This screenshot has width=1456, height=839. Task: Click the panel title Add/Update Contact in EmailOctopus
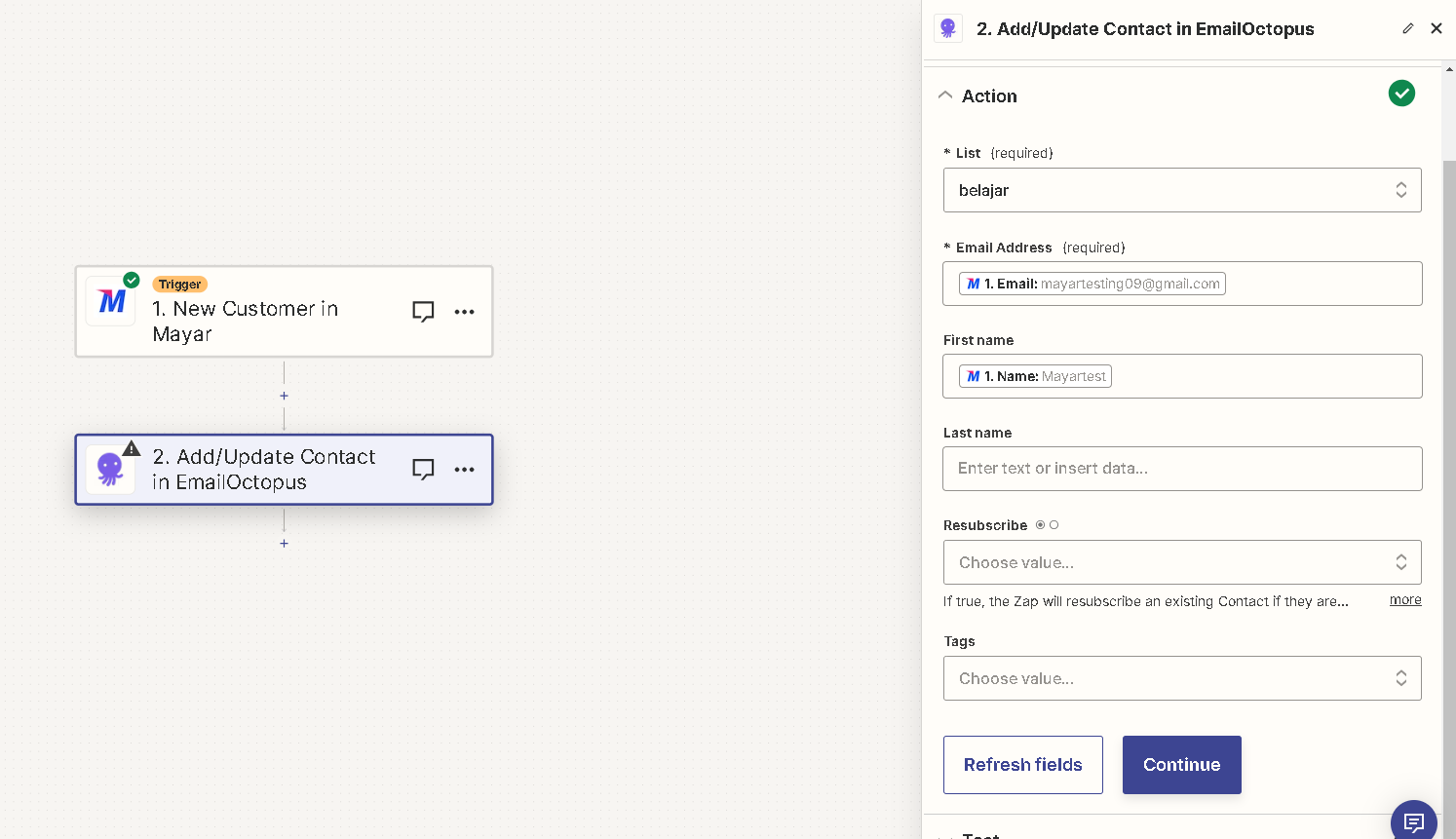1145,29
